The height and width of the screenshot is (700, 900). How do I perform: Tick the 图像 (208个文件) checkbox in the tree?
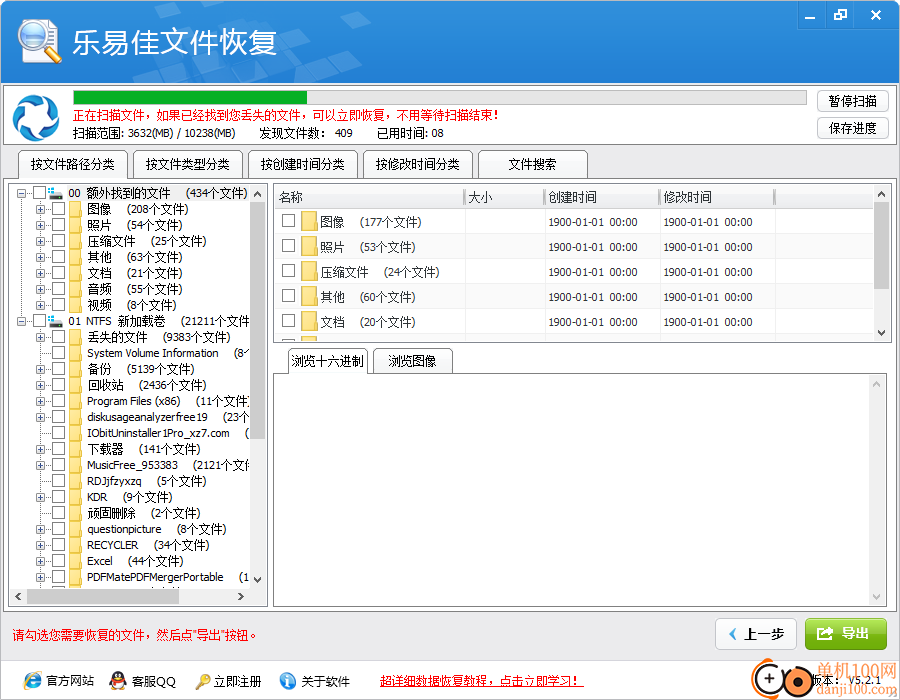59,209
